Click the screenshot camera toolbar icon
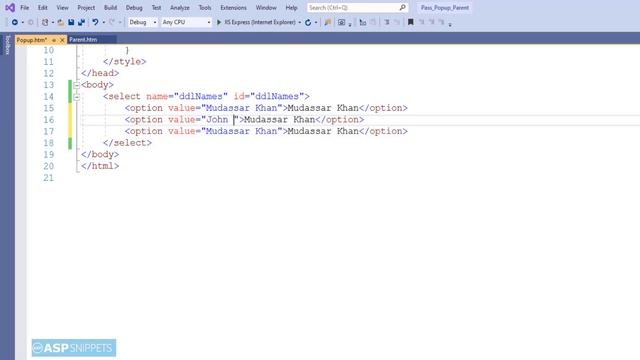The image size is (640, 360). (342, 22)
